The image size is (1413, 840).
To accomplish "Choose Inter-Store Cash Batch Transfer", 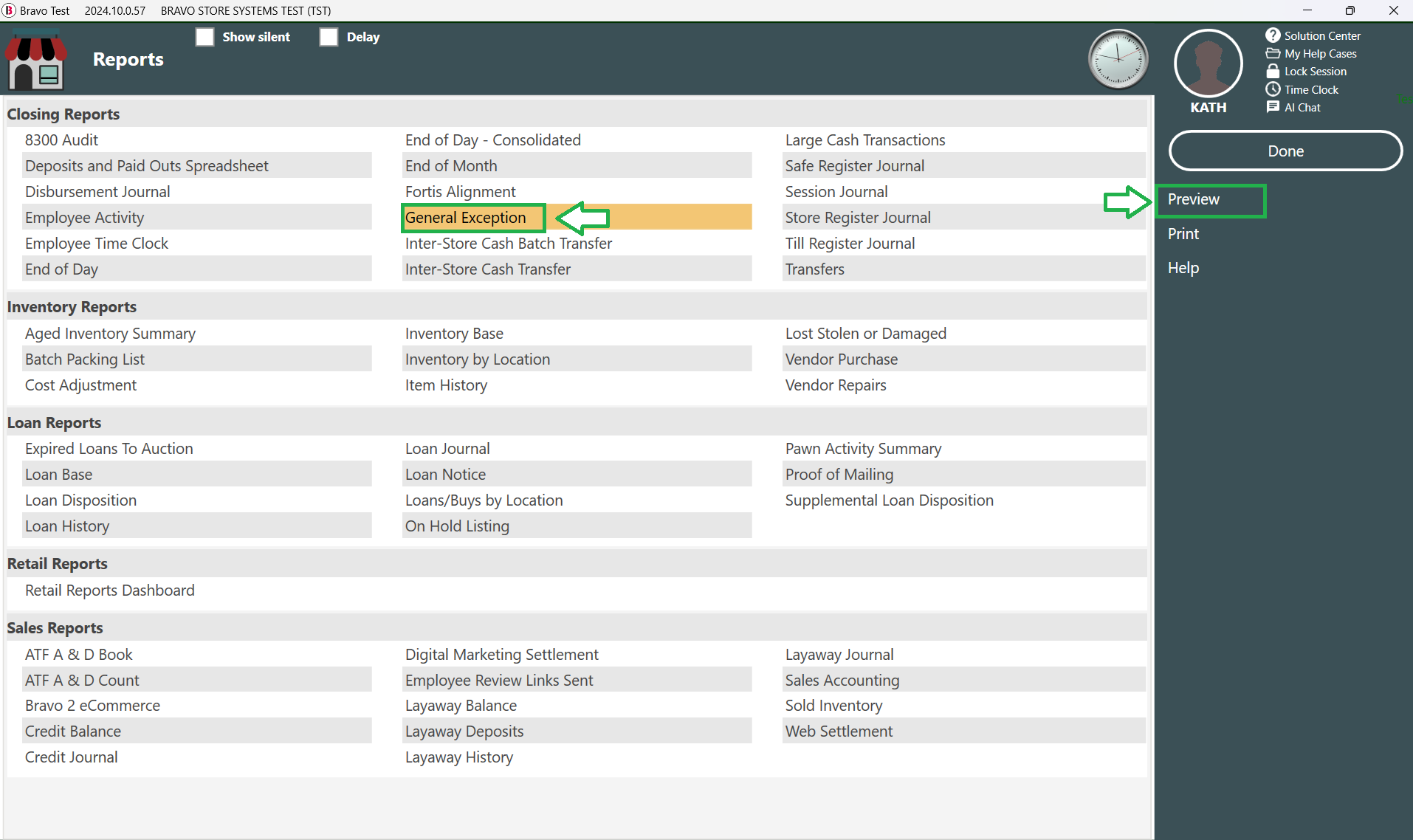I will pyautogui.click(x=577, y=243).
